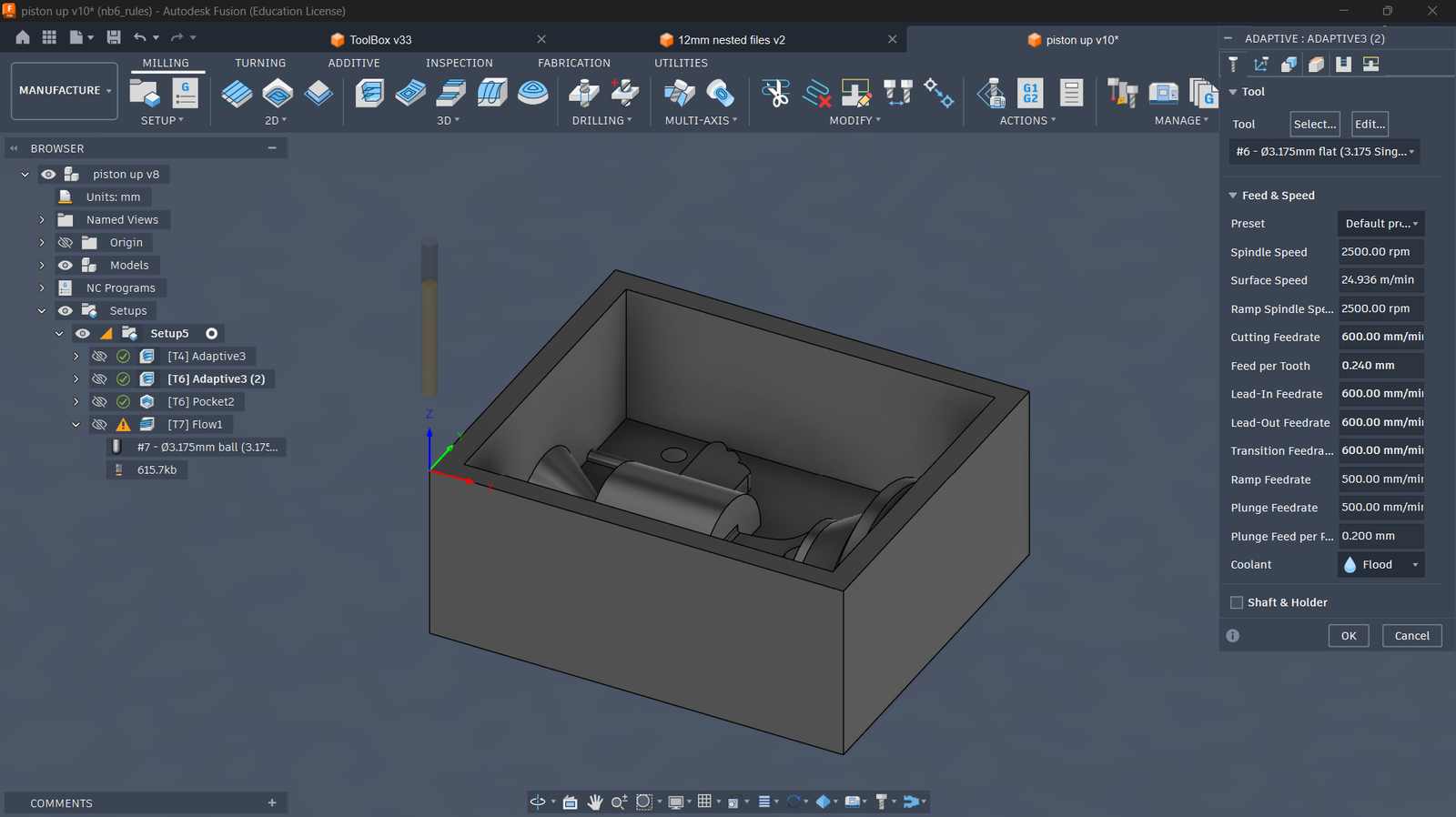This screenshot has width=1456, height=817.
Task: Switch to the FABRICATION ribbon tab
Action: coord(573,63)
